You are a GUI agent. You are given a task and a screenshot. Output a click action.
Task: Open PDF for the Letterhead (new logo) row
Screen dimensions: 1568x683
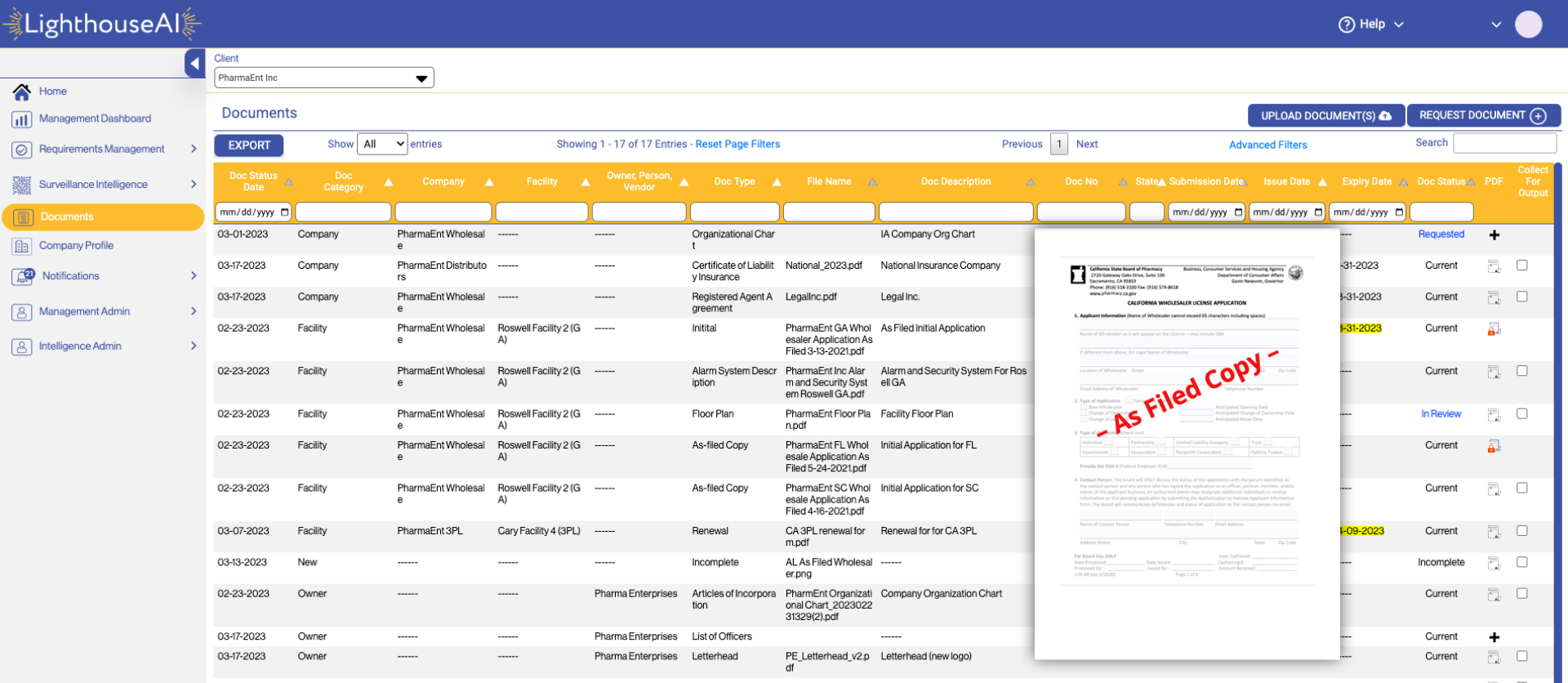(x=1494, y=657)
